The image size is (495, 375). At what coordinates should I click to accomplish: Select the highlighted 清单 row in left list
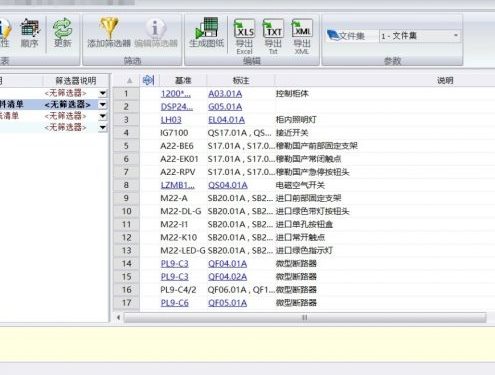pos(54,104)
